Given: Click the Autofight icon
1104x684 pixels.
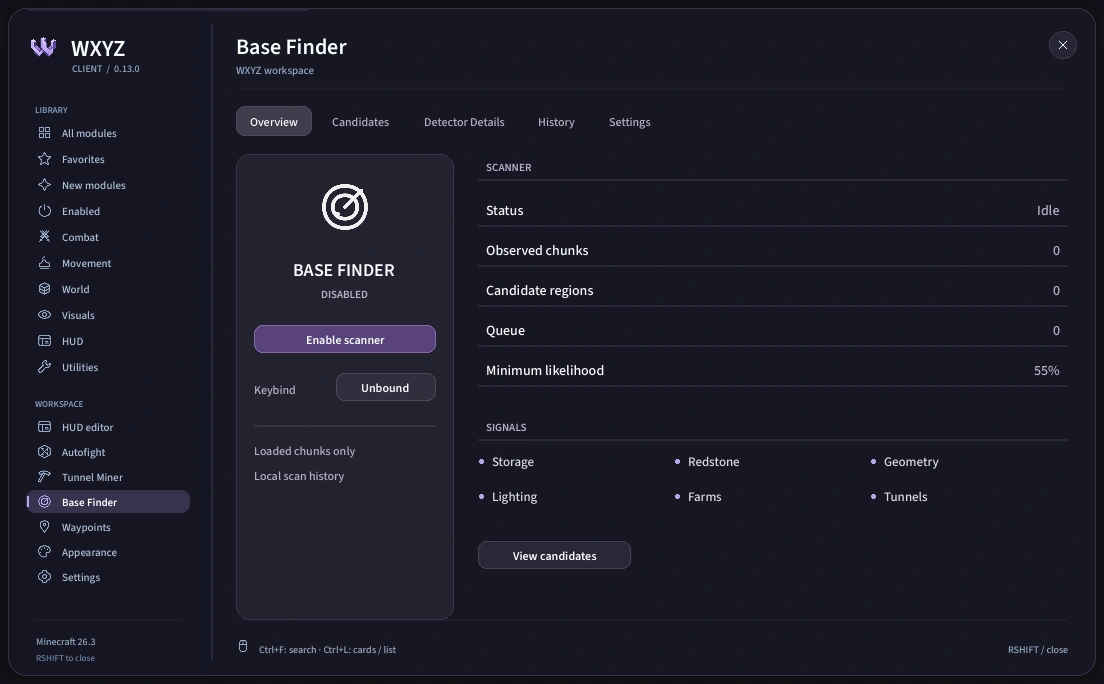Looking at the screenshot, I should point(44,452).
